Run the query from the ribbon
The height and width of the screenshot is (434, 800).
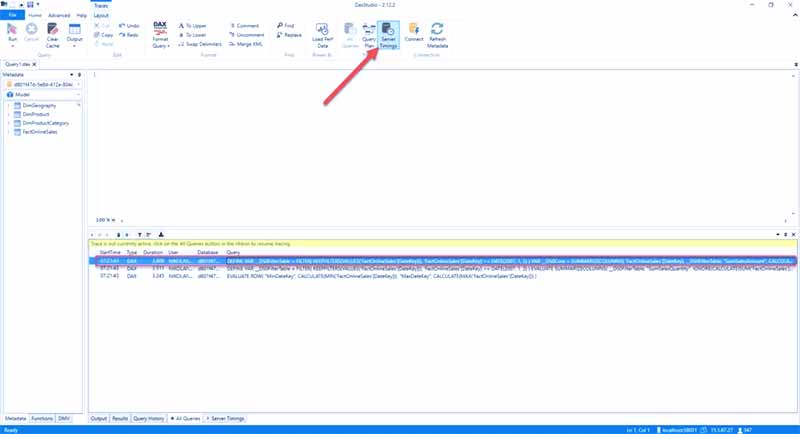[x=12, y=34]
